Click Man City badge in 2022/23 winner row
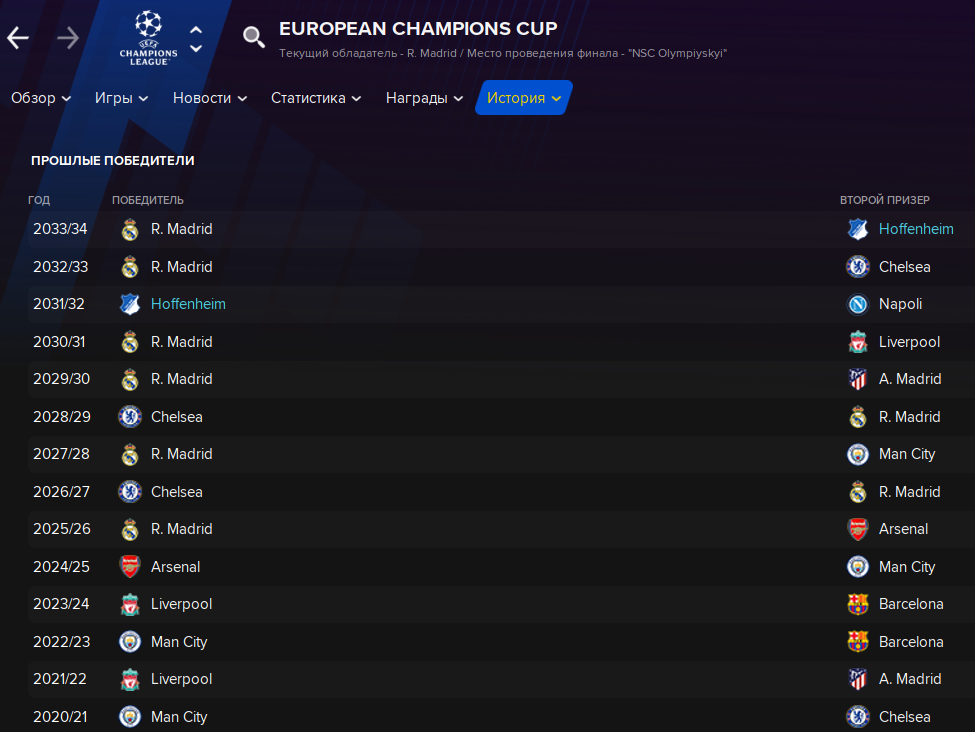975x732 pixels. tap(130, 642)
